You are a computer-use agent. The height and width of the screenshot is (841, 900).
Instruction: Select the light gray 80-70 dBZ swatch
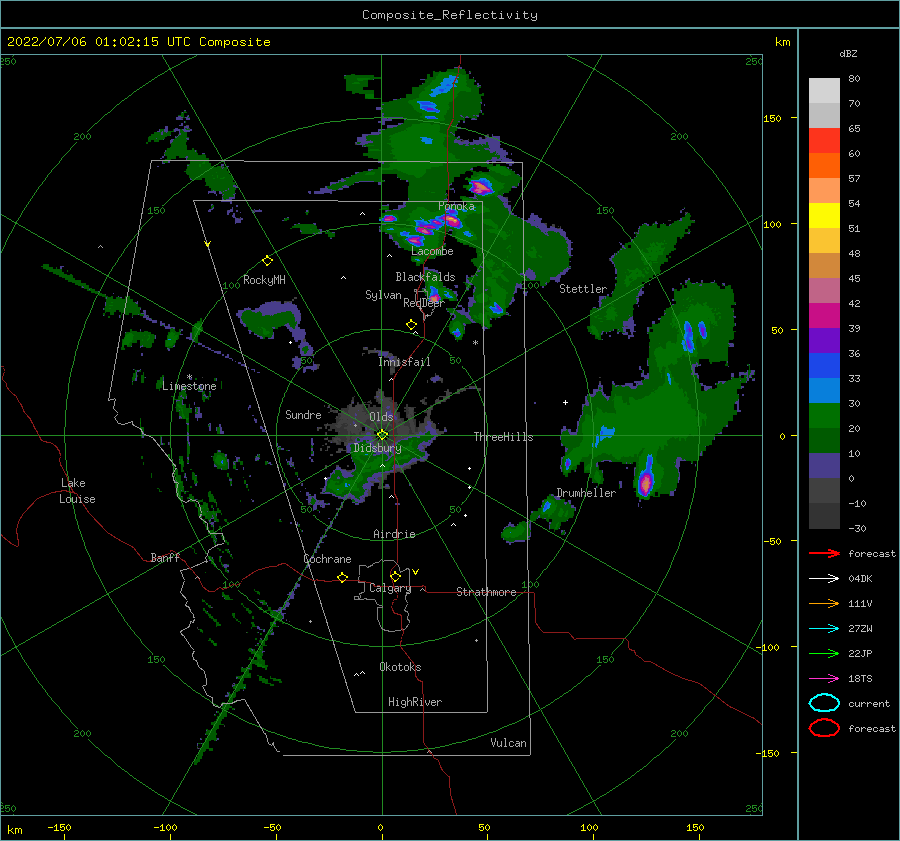(824, 91)
